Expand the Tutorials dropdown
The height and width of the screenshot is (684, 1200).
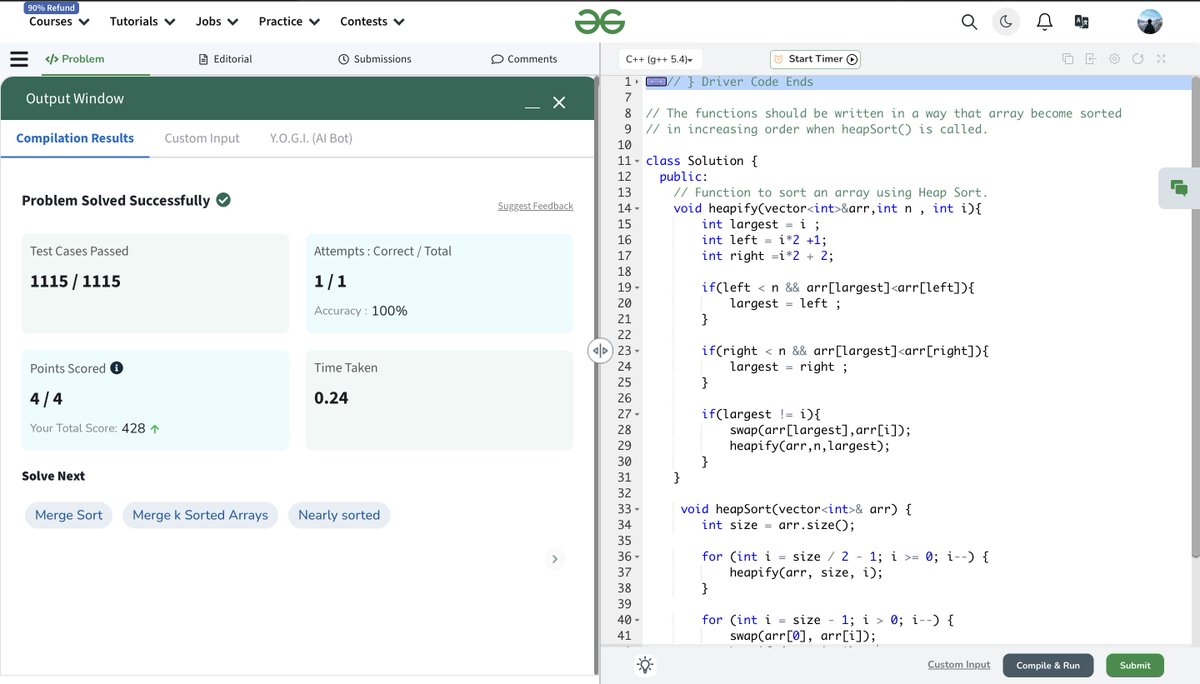(x=143, y=21)
